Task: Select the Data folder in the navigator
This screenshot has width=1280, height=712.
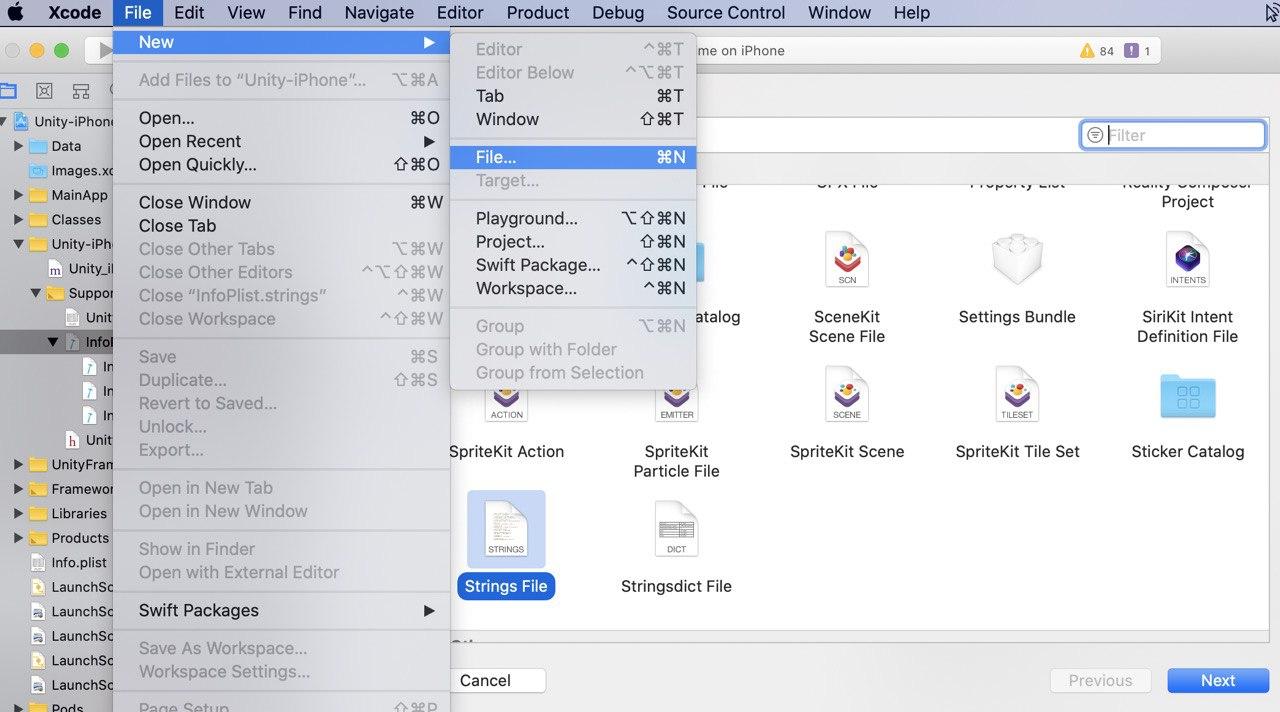Action: tap(57, 146)
